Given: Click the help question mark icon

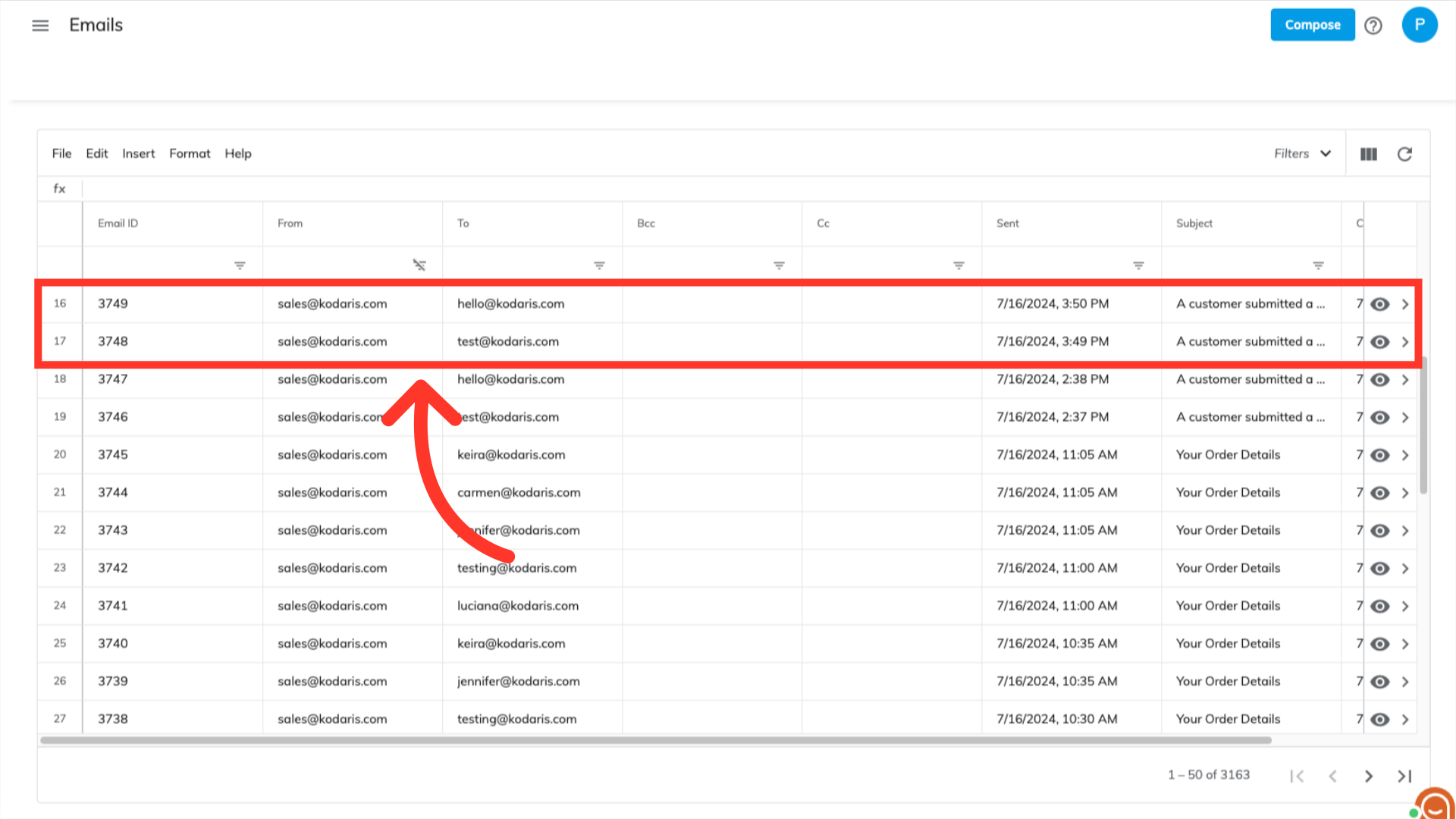Looking at the screenshot, I should (x=1373, y=26).
